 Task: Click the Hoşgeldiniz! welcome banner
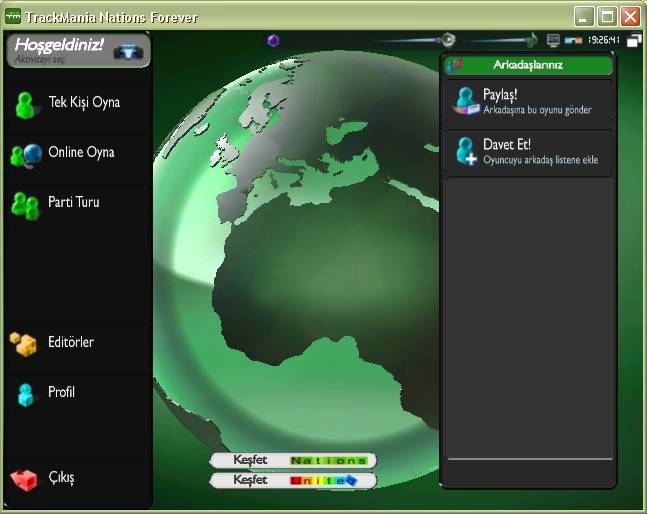tap(78, 51)
